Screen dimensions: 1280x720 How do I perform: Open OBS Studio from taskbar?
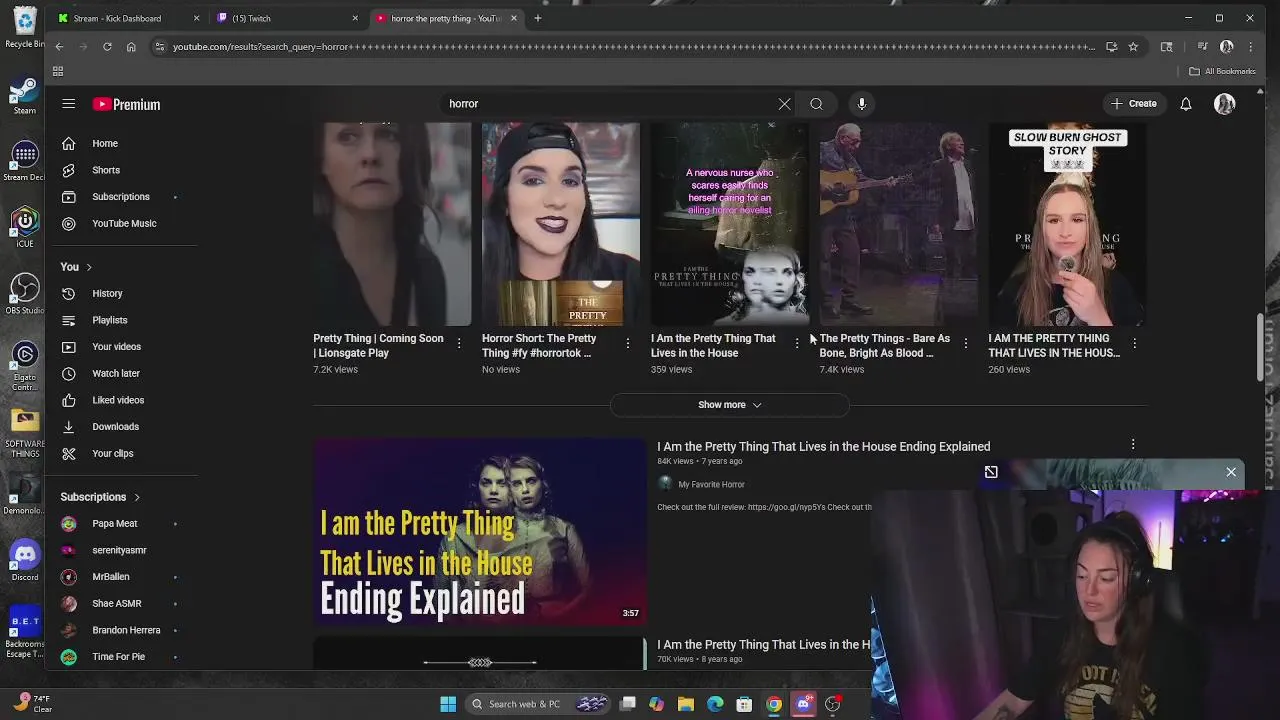[832, 704]
